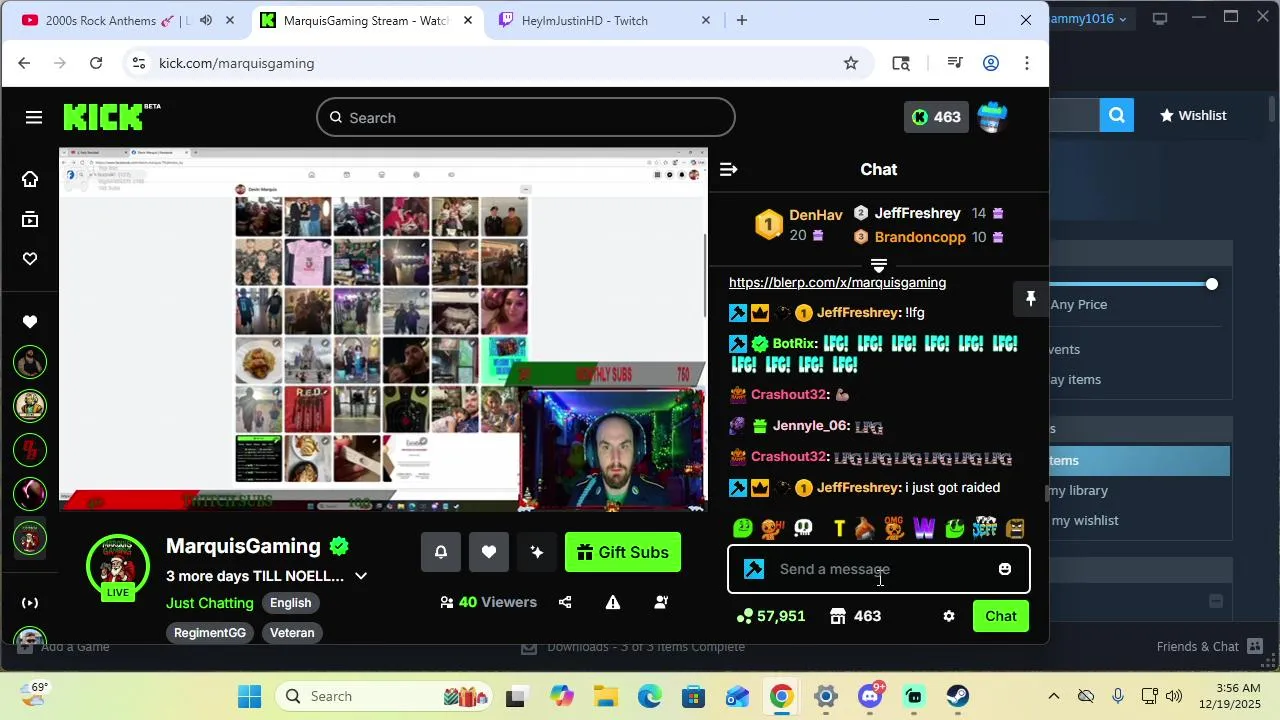The height and width of the screenshot is (720, 1280).
Task: View site information for kick.com
Action: point(138,63)
